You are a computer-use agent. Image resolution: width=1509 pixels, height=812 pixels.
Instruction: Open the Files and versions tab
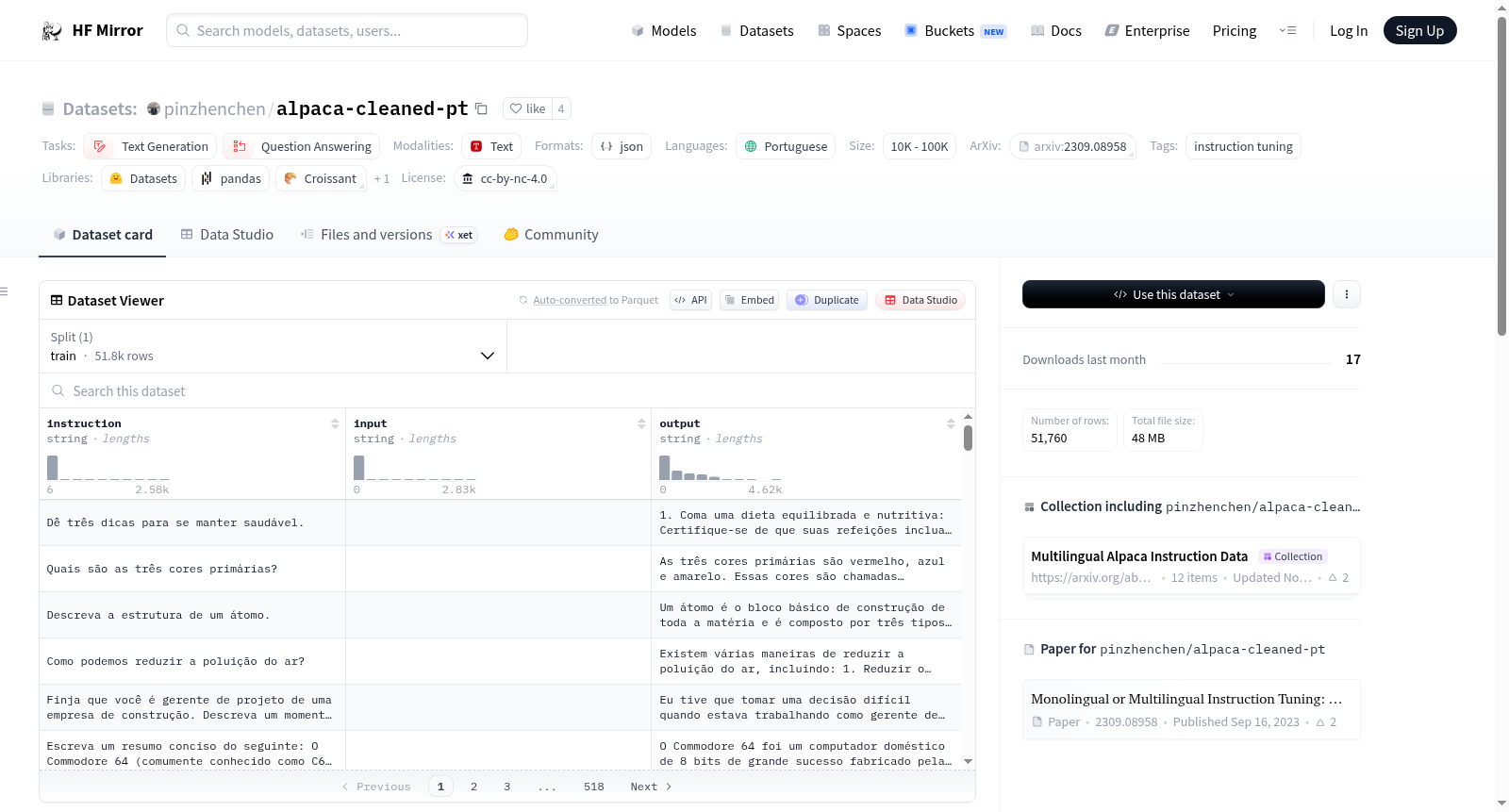pyautogui.click(x=389, y=235)
